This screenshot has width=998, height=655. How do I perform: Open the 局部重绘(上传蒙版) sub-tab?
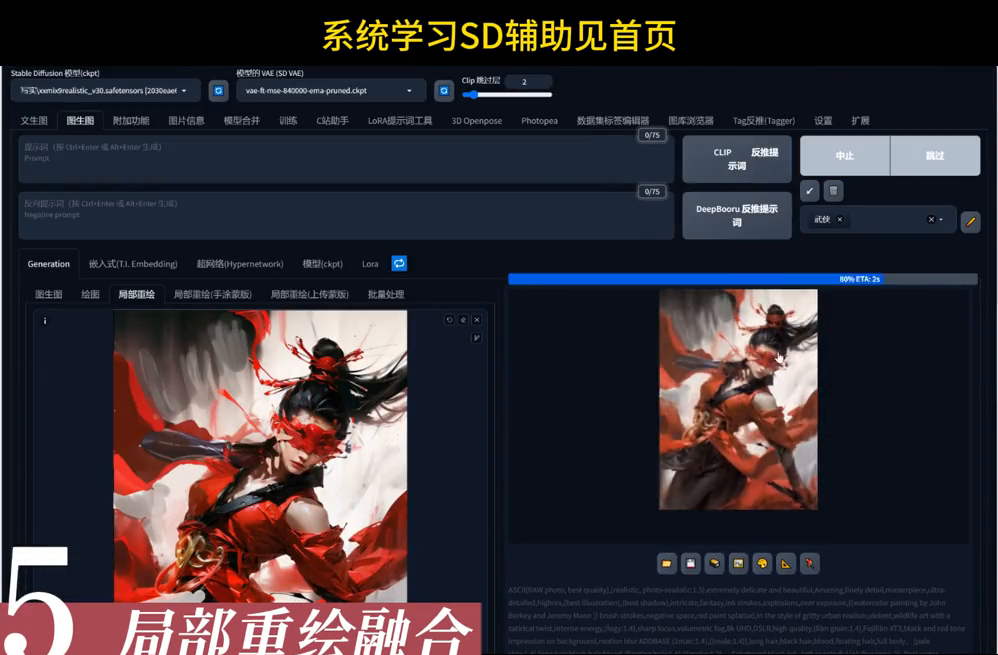tap(310, 294)
